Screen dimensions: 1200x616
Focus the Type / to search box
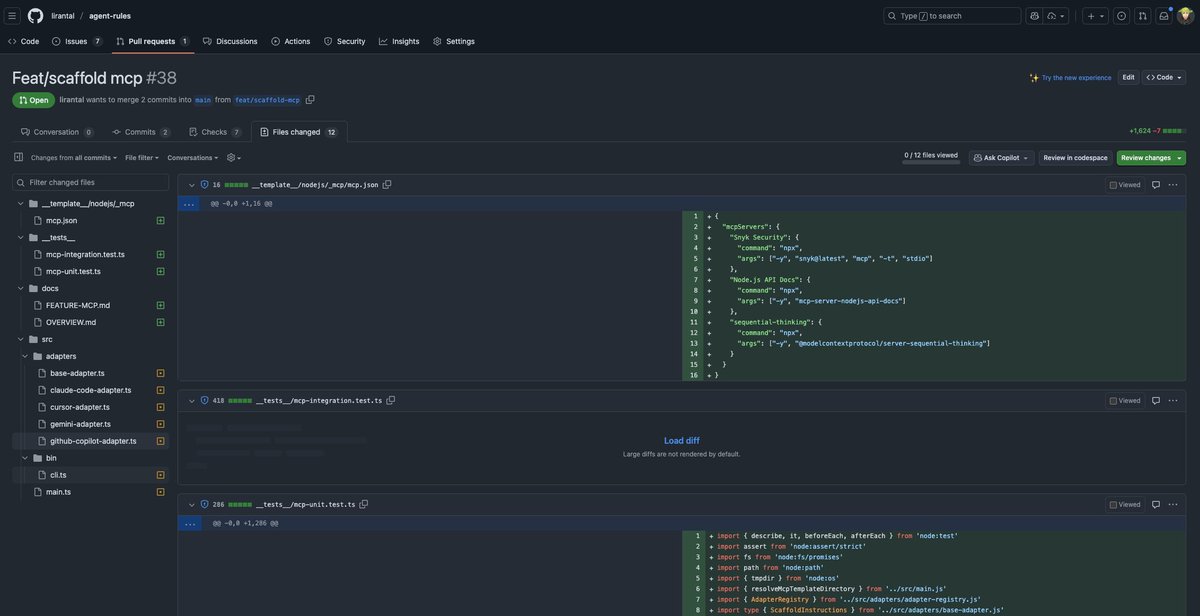[952, 16]
